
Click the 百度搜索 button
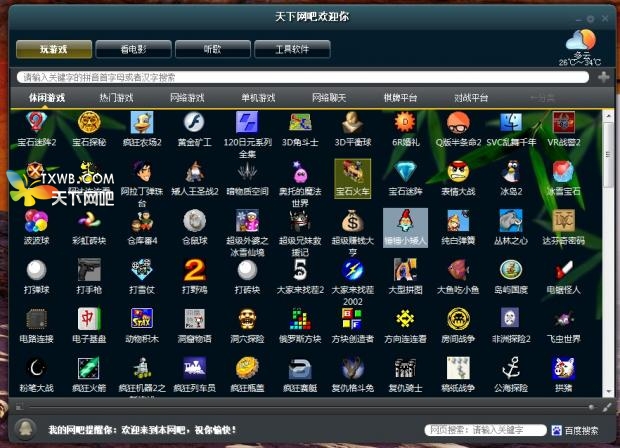coord(575,430)
